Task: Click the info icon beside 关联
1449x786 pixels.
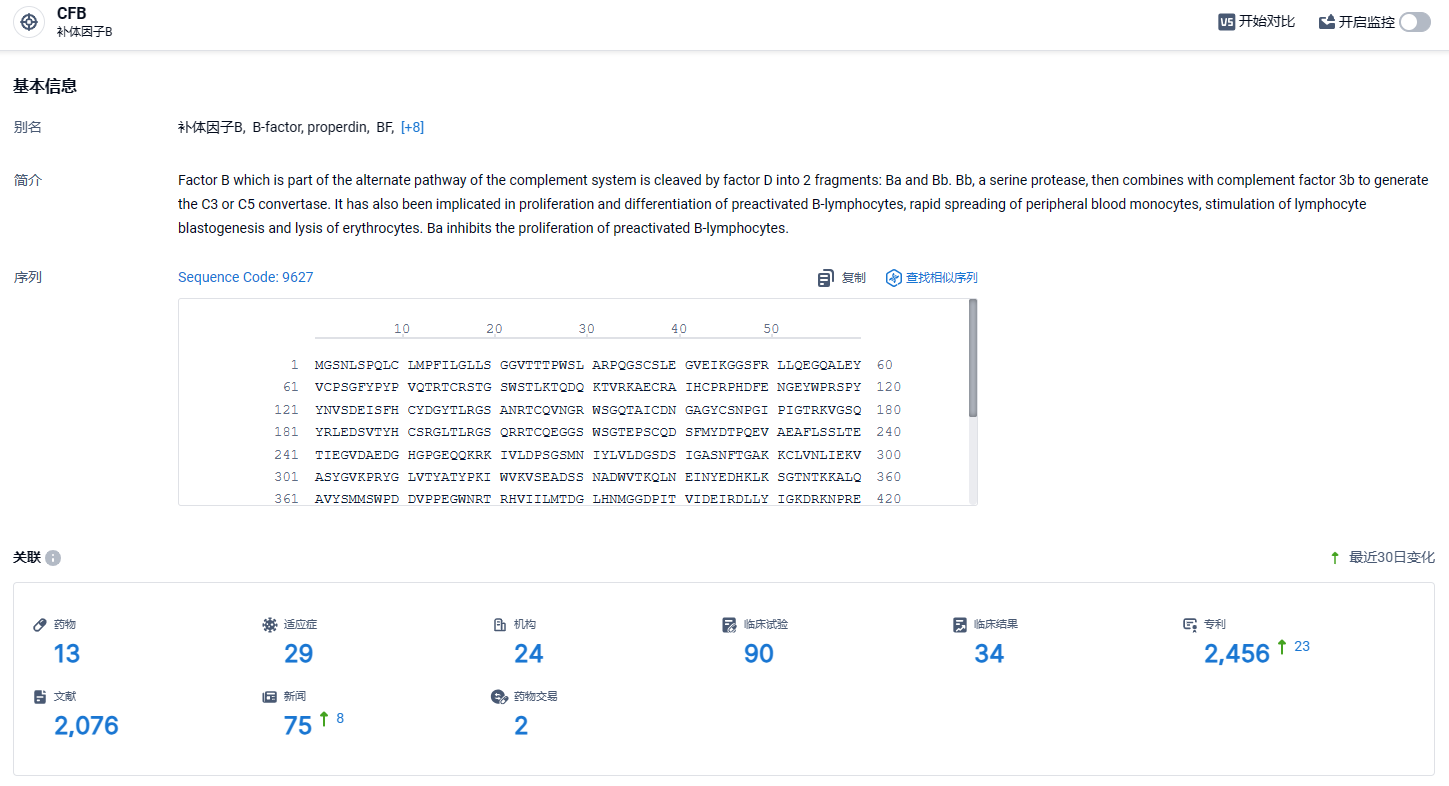Action: click(53, 558)
